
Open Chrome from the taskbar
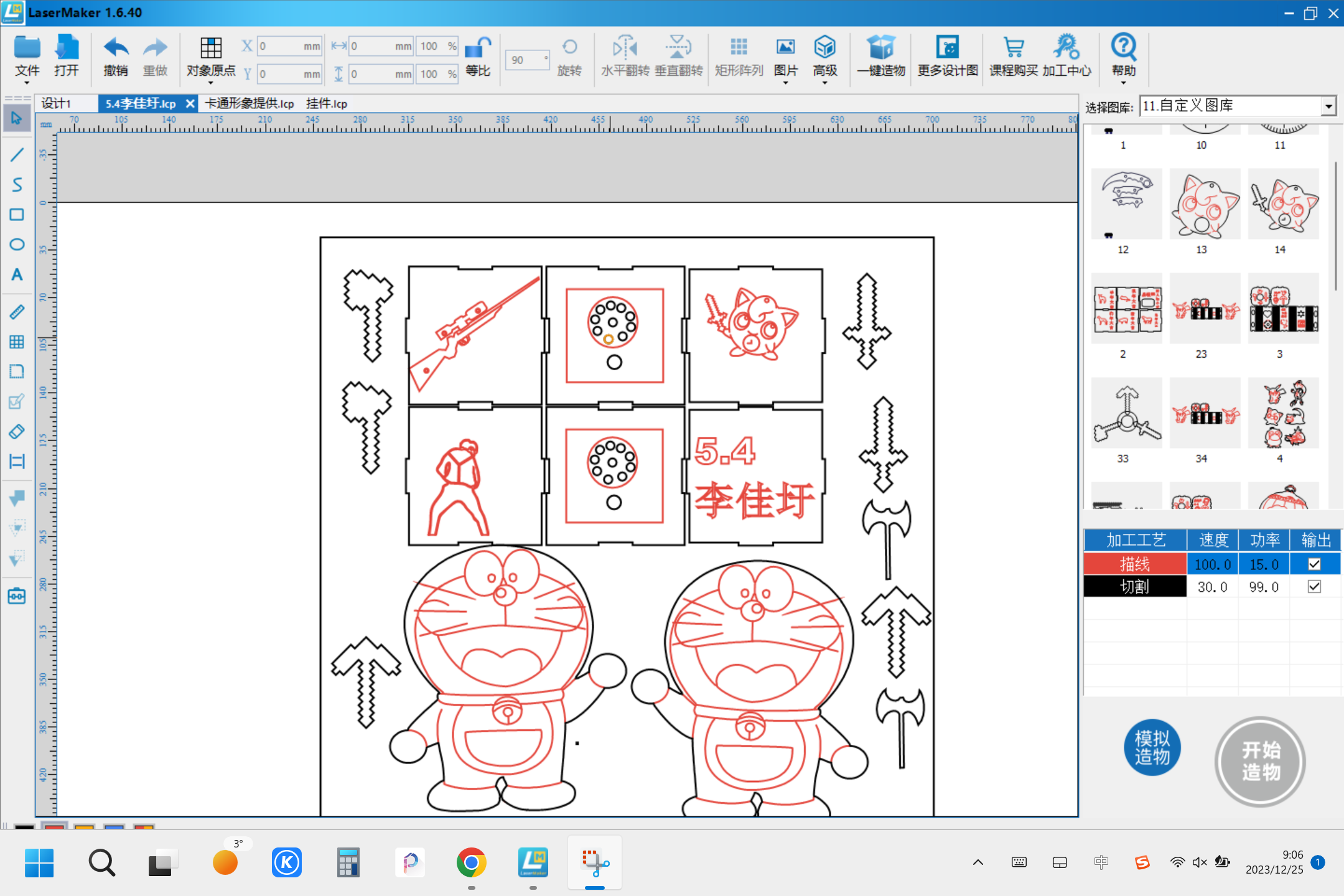point(471,862)
